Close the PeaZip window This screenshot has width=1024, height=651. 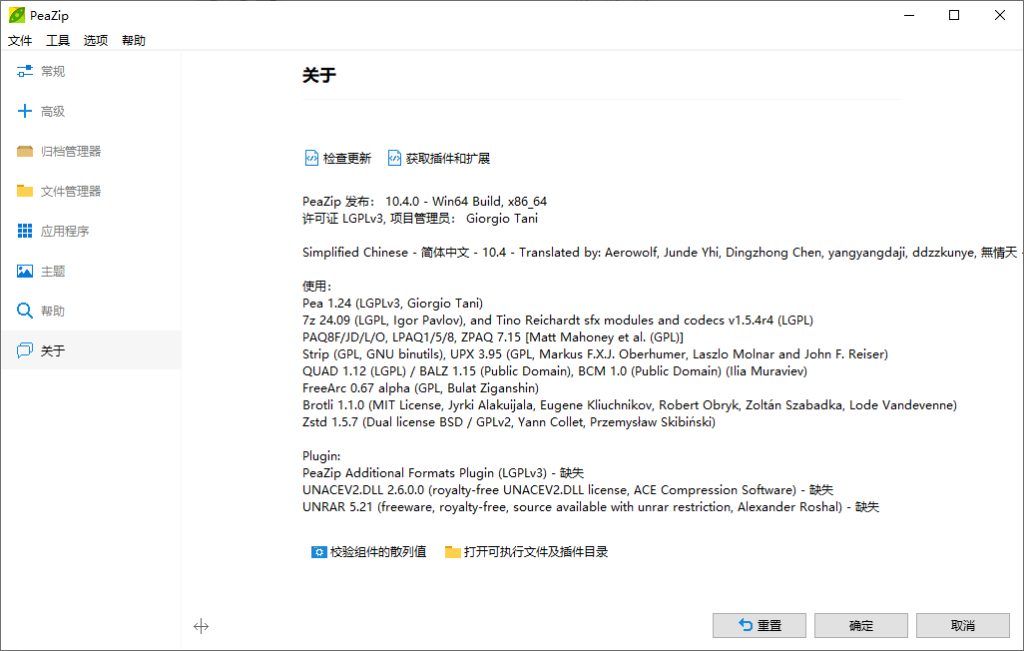click(1000, 15)
